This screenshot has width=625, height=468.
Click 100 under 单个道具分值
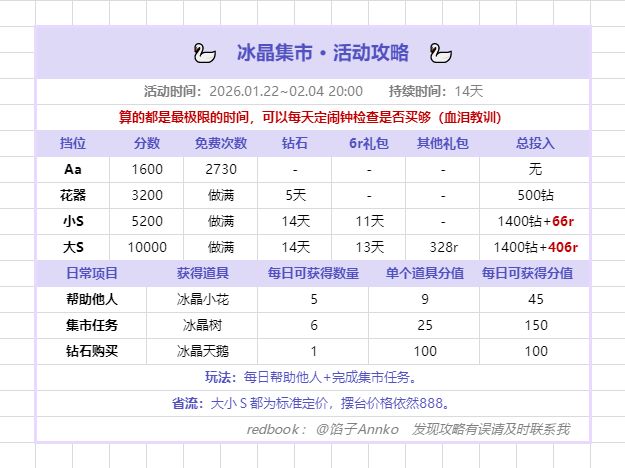(425, 351)
